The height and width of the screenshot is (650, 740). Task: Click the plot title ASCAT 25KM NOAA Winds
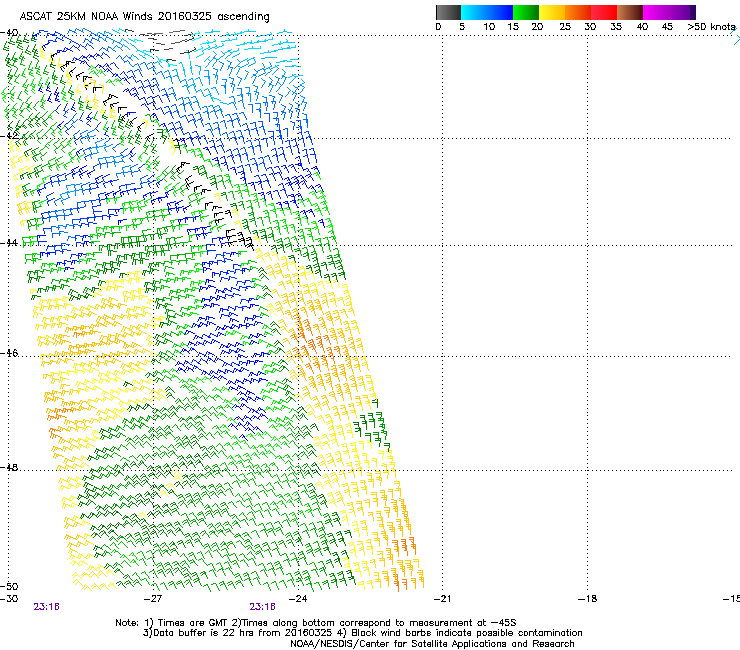tap(86, 16)
